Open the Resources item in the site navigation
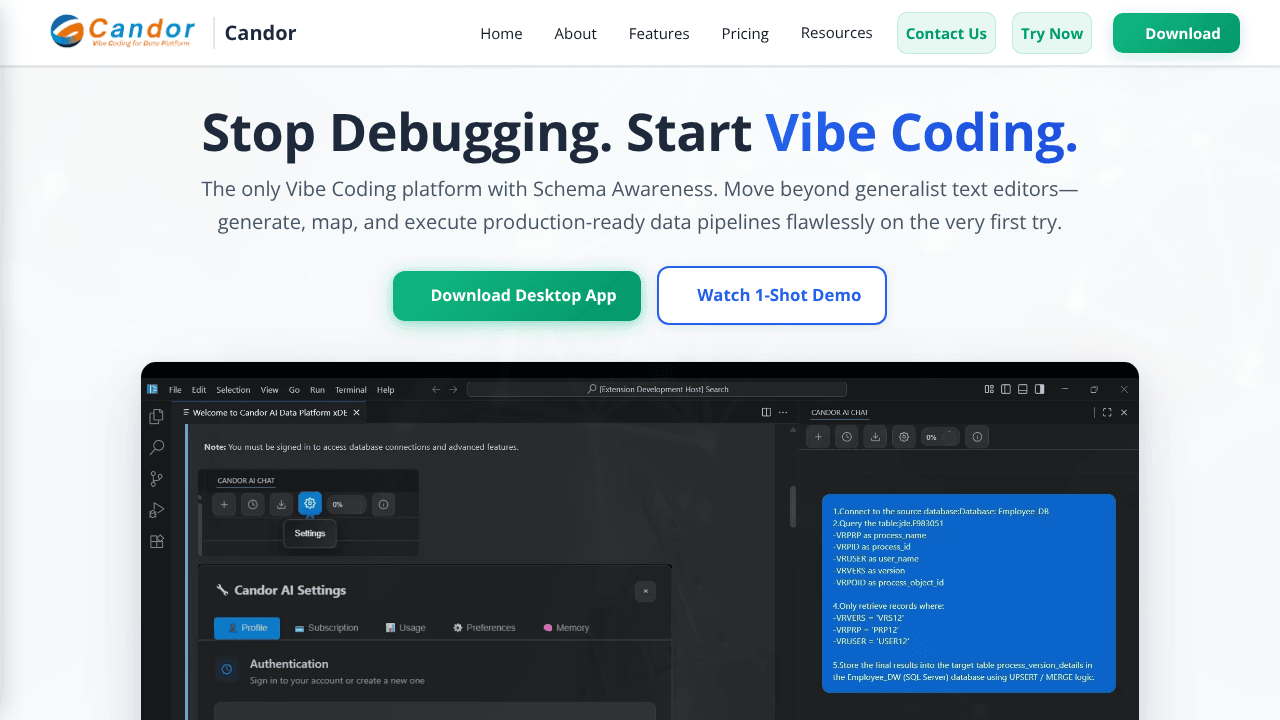Viewport: 1280px width, 720px height. click(836, 33)
